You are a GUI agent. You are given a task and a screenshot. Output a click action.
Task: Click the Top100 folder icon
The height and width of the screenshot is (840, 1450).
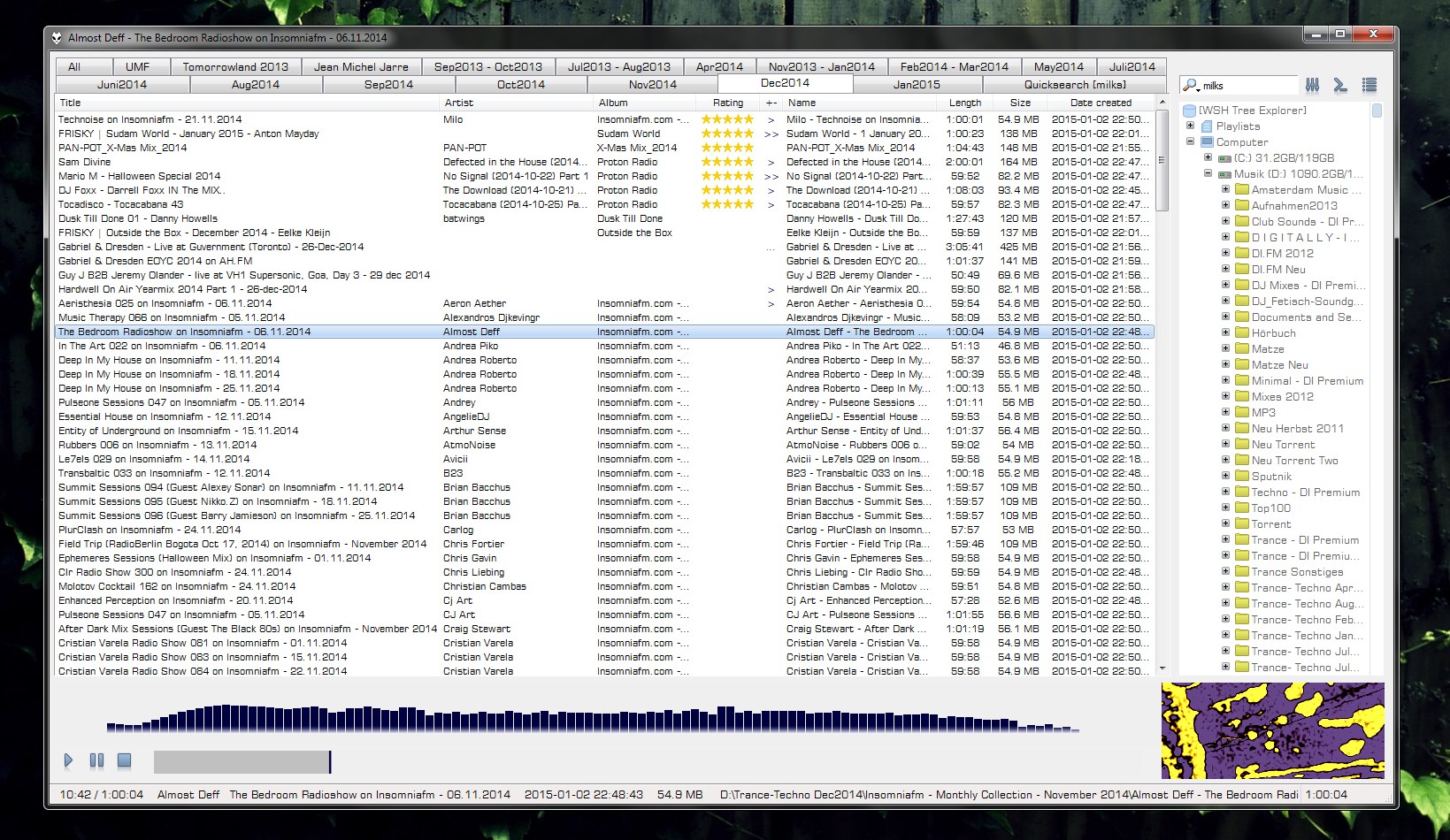coord(1241,508)
